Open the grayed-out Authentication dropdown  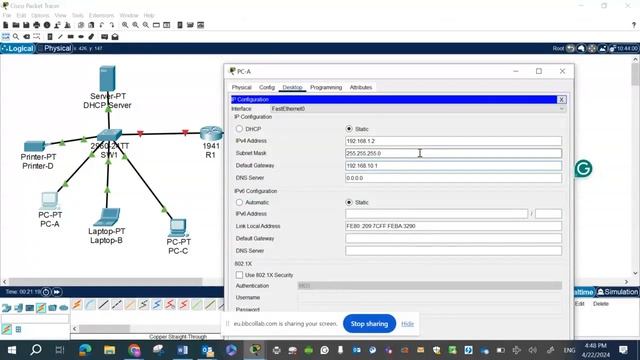[430, 286]
